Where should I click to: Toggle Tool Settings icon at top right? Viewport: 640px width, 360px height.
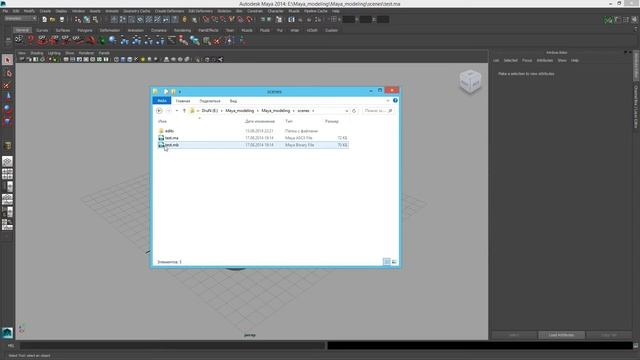click(626, 19)
